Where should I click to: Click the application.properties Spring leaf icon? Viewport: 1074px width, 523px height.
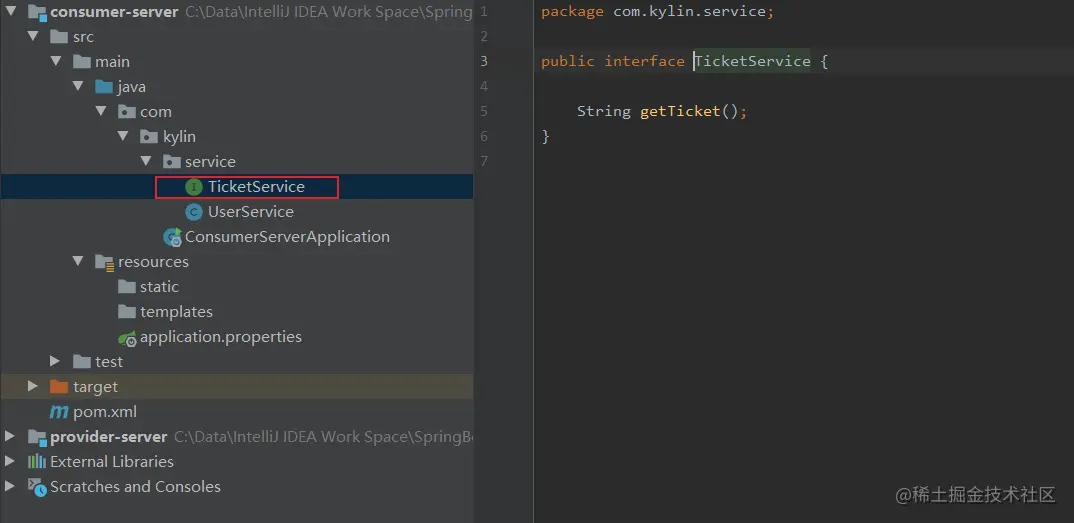(127, 337)
